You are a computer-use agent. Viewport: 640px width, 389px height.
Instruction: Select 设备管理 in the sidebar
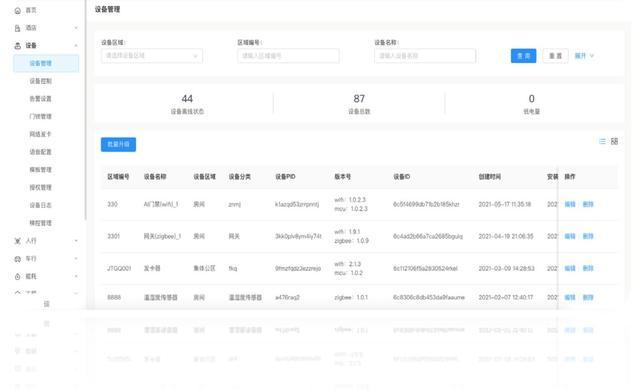pos(46,63)
